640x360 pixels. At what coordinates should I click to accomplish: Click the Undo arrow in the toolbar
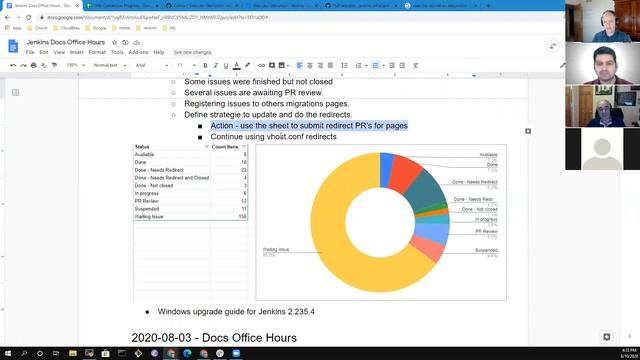(x=13, y=65)
